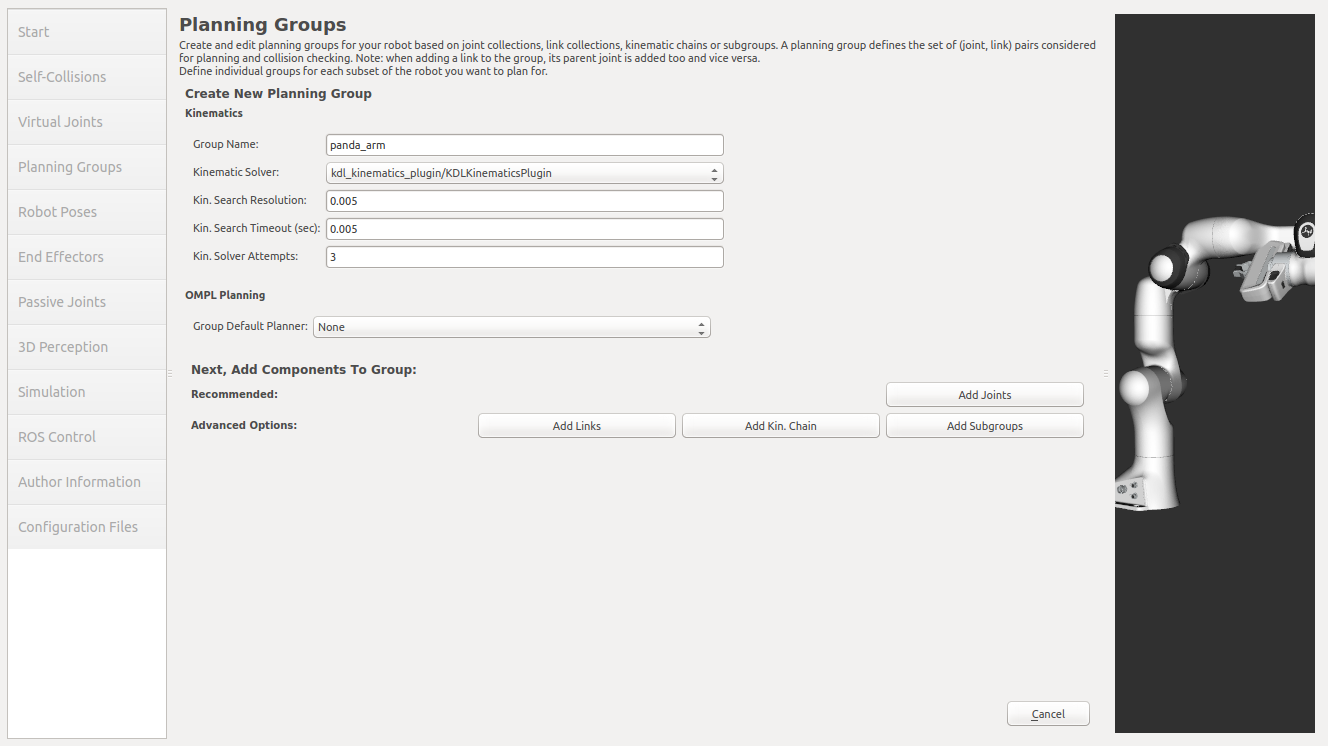Click the Cancel button
Viewport: 1328px width, 746px height.
pos(1048,713)
